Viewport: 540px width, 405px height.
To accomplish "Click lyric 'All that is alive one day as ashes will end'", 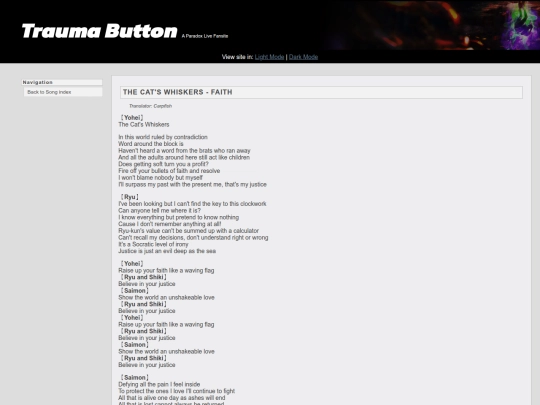I will (x=172, y=398).
